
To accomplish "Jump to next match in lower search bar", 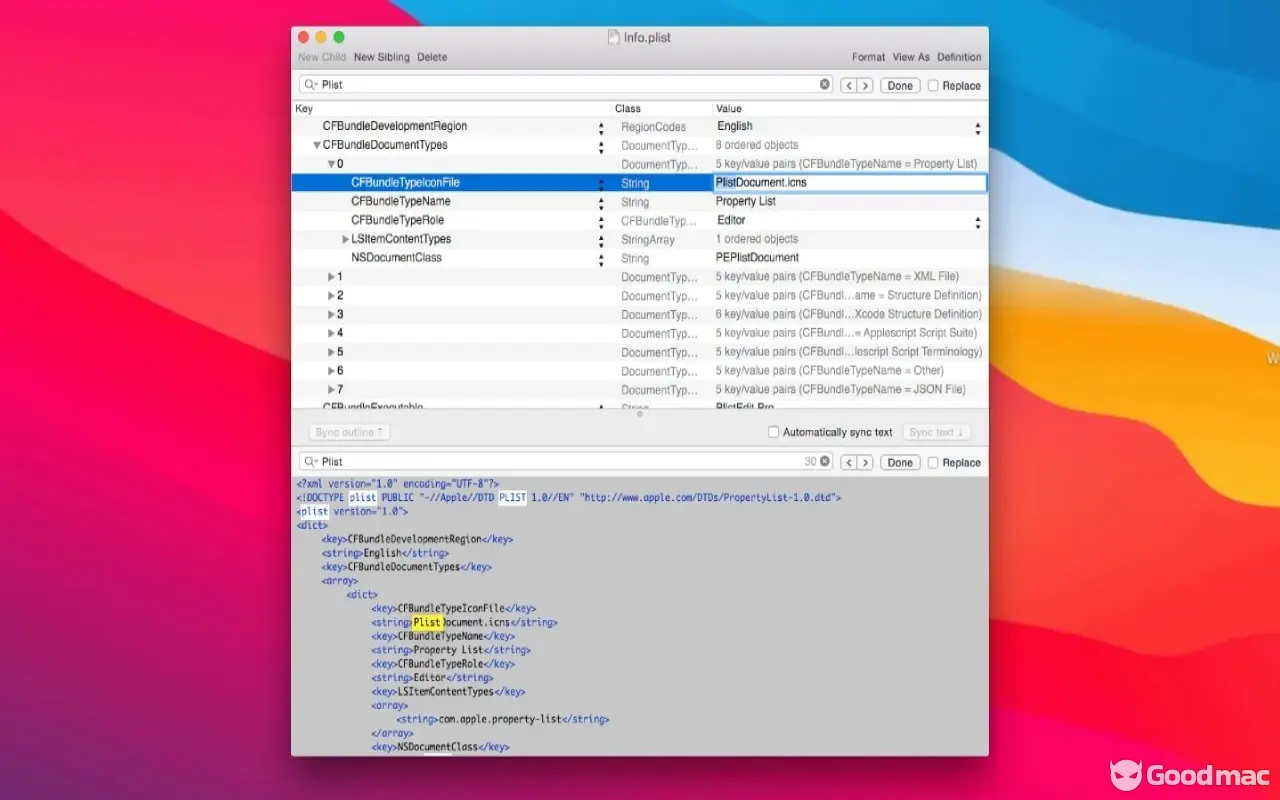I will click(x=865, y=463).
